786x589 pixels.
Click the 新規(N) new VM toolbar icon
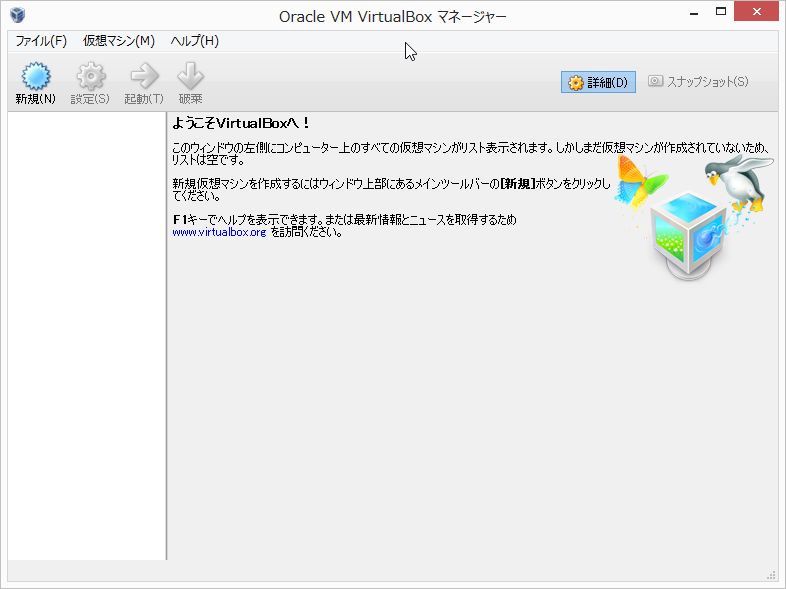coord(36,76)
